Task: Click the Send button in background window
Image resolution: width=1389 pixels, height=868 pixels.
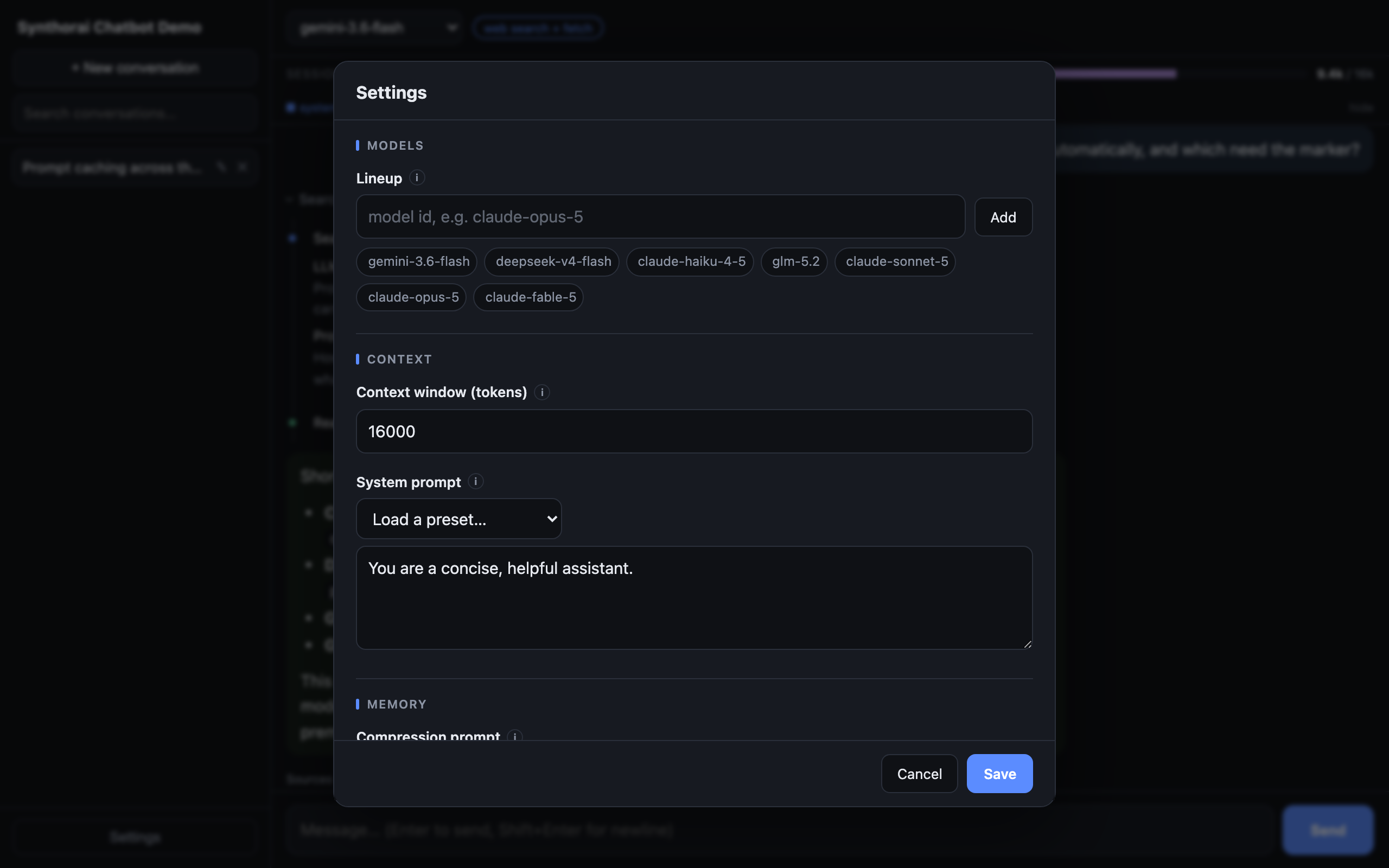Action: [x=1328, y=830]
